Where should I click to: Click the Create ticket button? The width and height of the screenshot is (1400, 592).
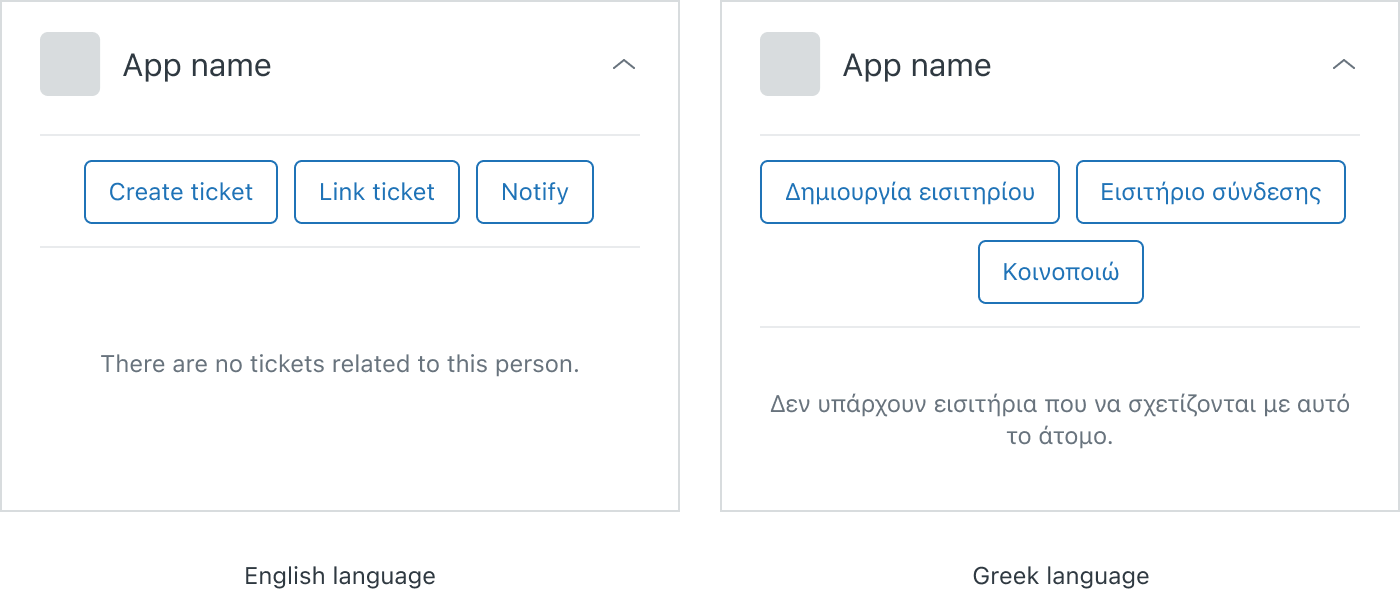(x=181, y=192)
